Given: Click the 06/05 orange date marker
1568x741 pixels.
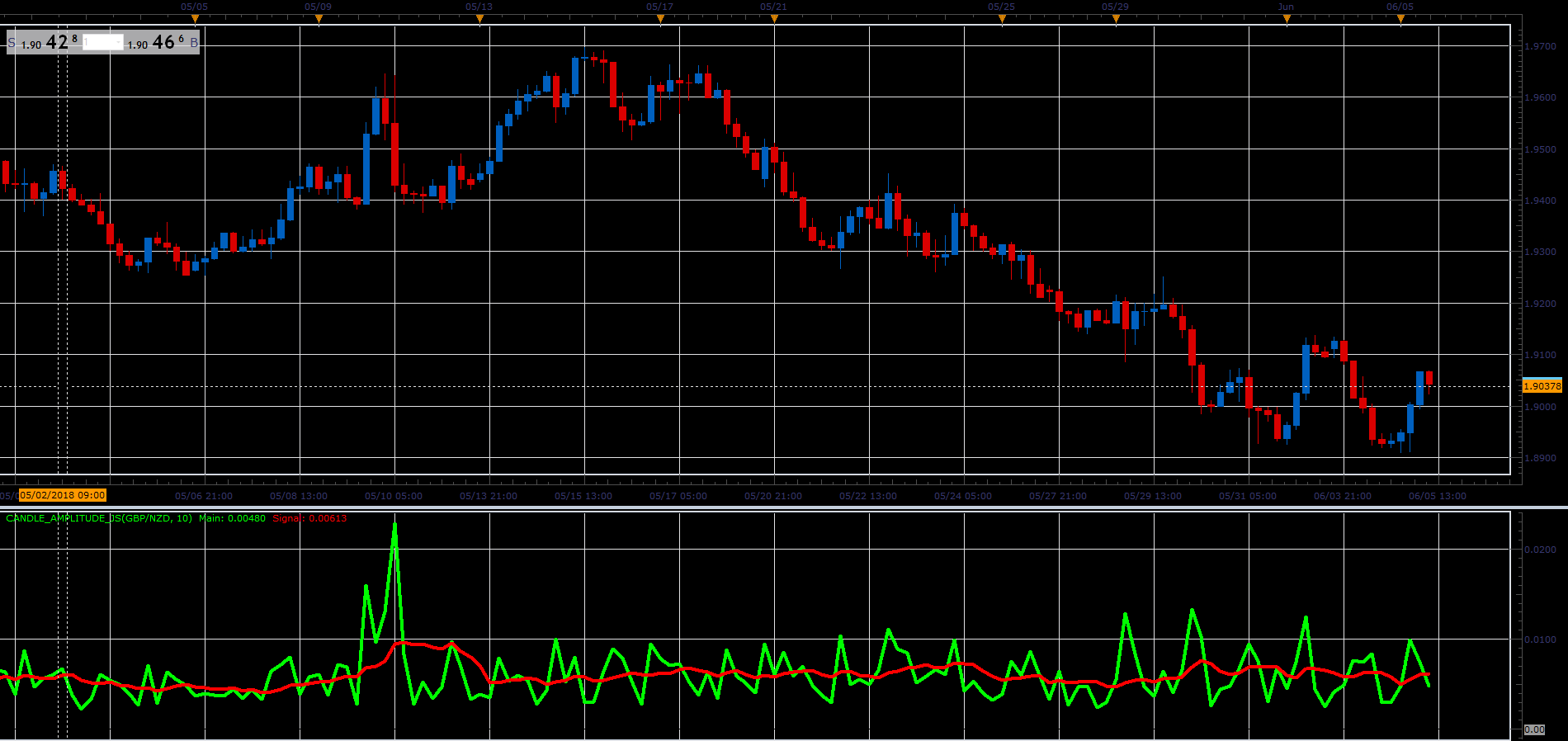Looking at the screenshot, I should (1400, 19).
